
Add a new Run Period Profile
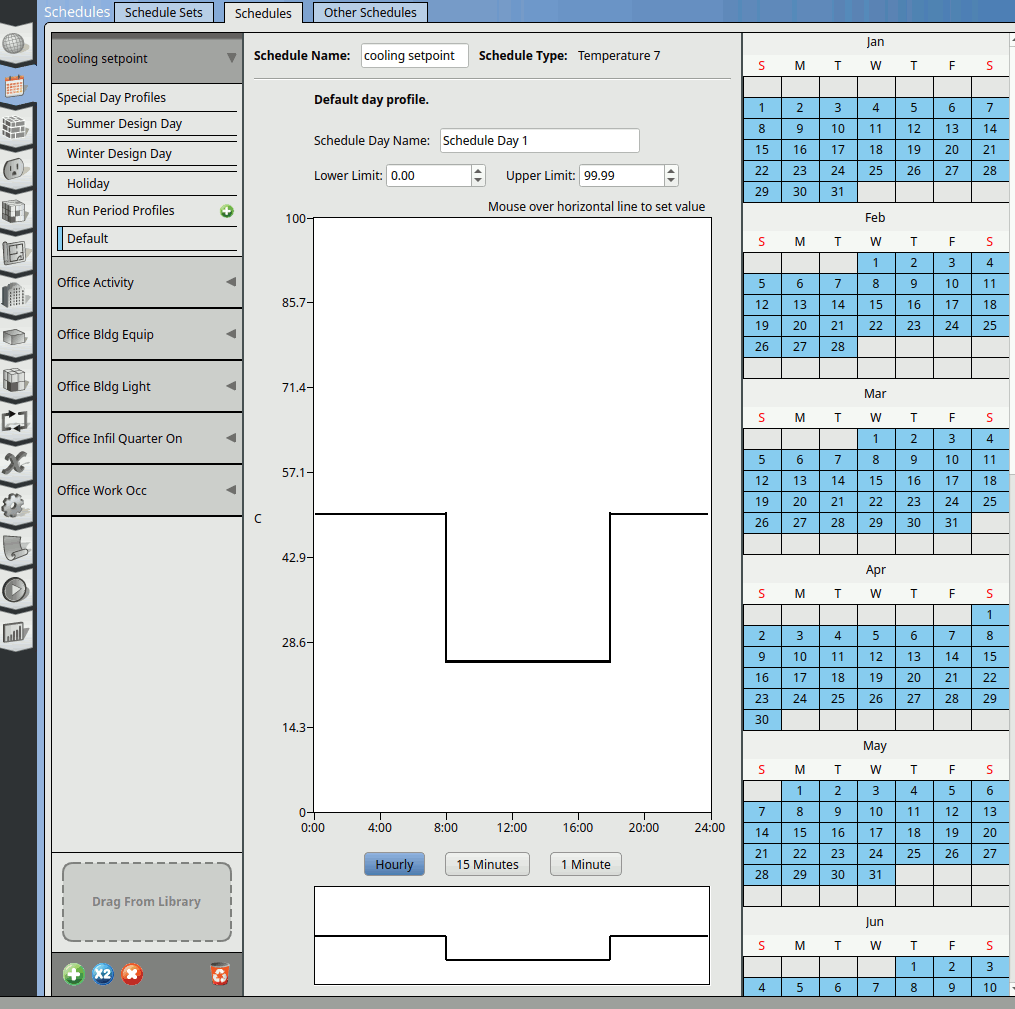(227, 211)
